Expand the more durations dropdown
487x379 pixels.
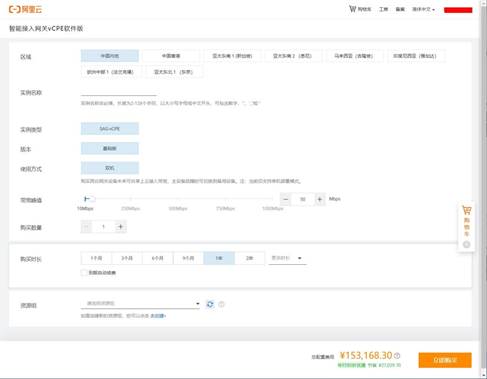tap(288, 258)
